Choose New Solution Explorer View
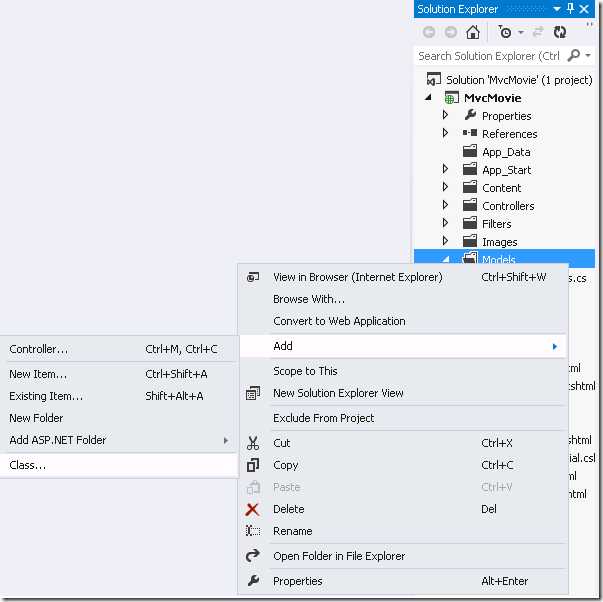 (403, 393)
